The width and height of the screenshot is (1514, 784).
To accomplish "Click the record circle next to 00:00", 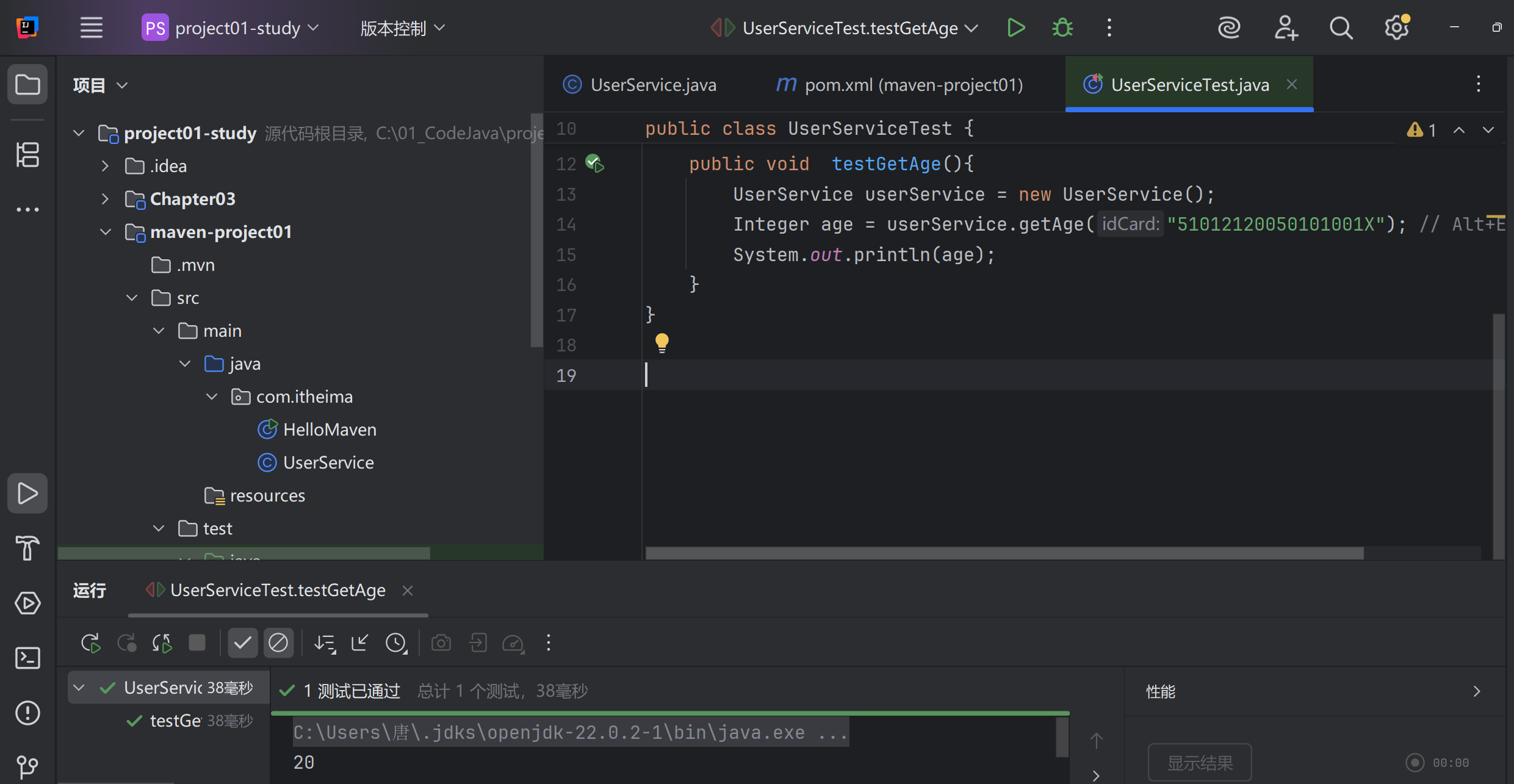I will click(x=1415, y=763).
